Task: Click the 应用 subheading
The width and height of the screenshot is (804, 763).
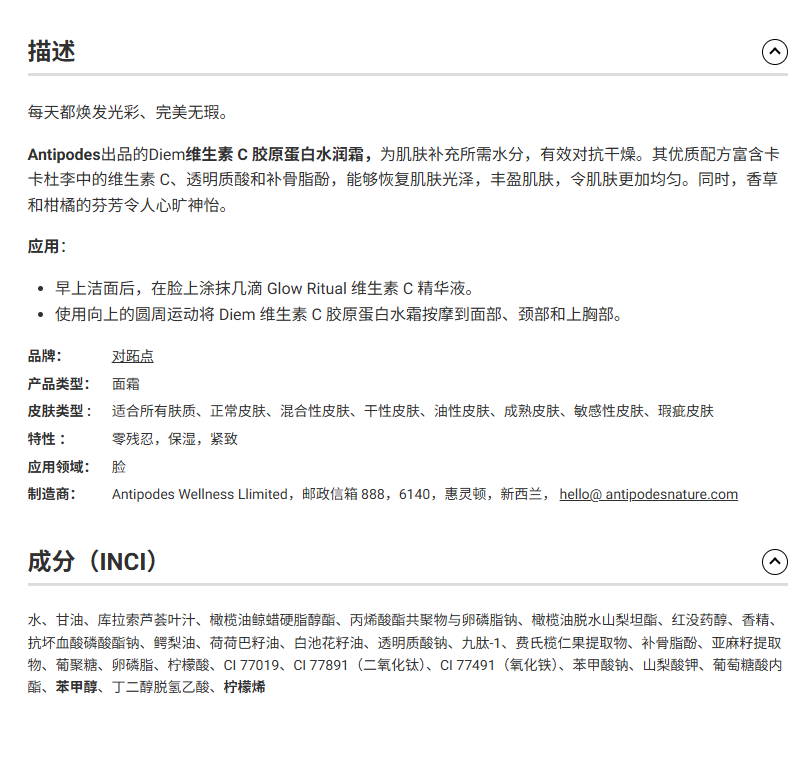Action: (x=47, y=246)
